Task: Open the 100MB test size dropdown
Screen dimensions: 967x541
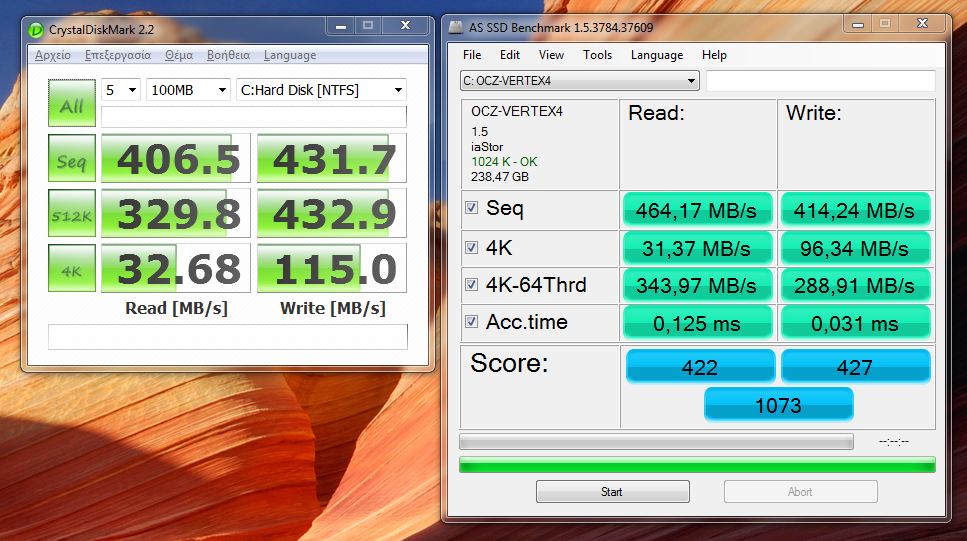Action: 188,90
